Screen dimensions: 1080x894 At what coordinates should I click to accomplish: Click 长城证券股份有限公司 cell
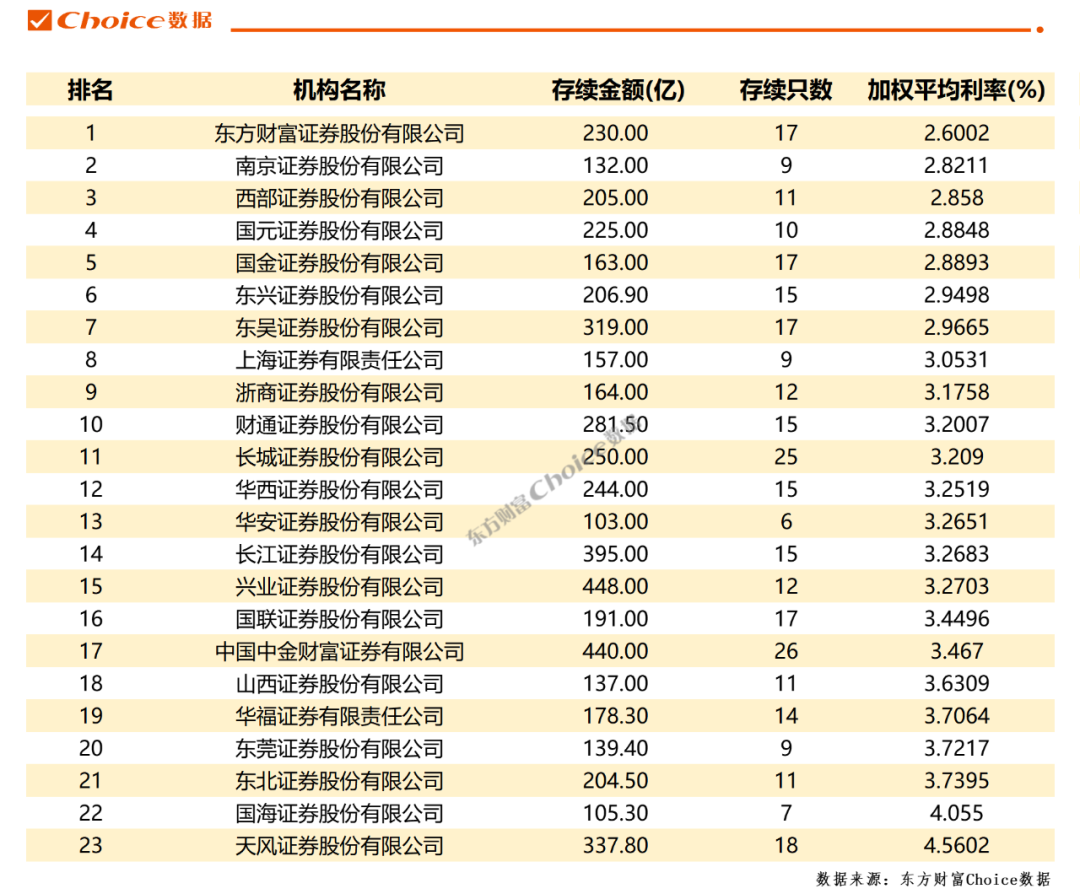pos(339,457)
